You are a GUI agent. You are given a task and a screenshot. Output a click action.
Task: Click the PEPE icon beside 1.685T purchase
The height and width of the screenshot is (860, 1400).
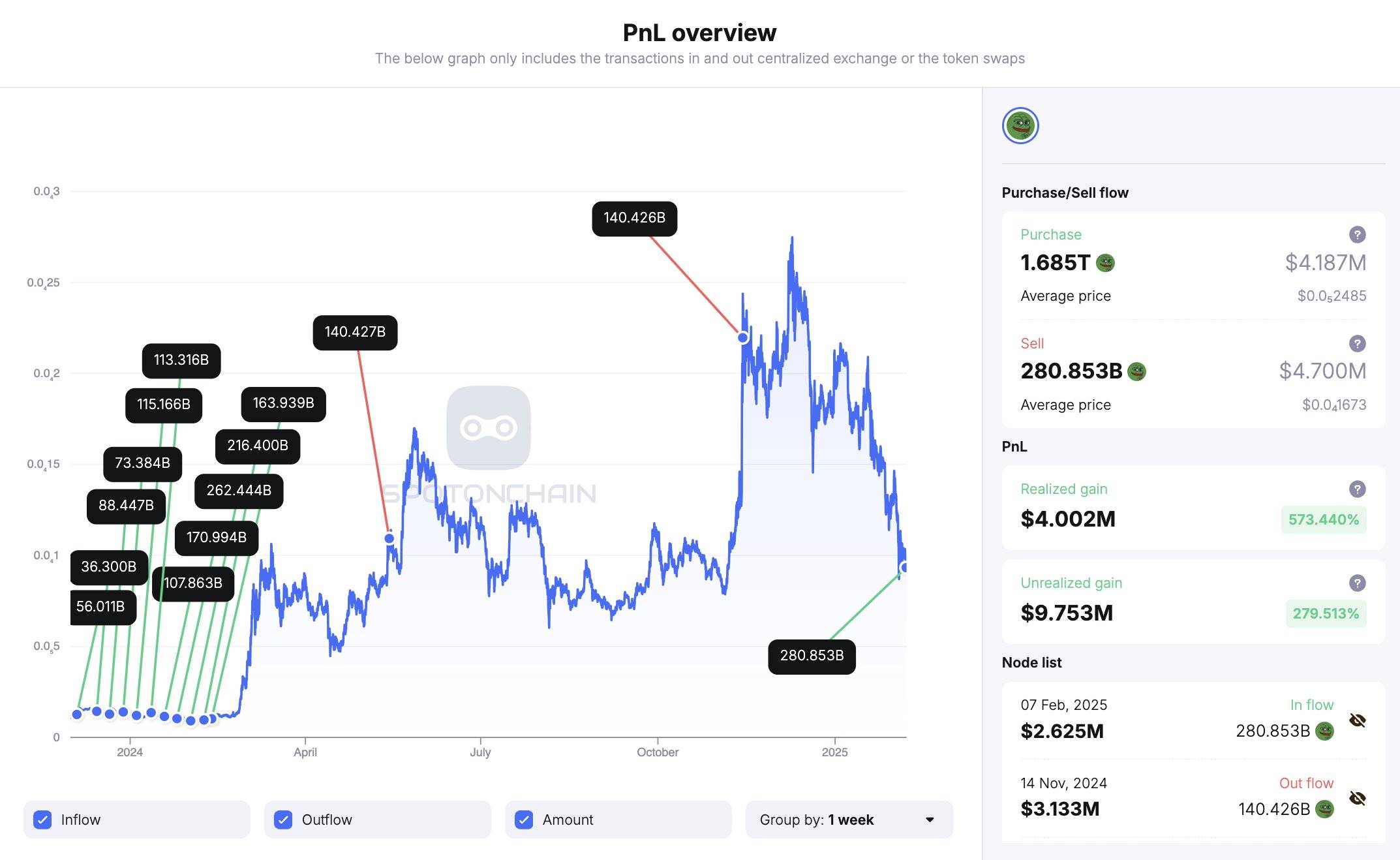[1106, 263]
